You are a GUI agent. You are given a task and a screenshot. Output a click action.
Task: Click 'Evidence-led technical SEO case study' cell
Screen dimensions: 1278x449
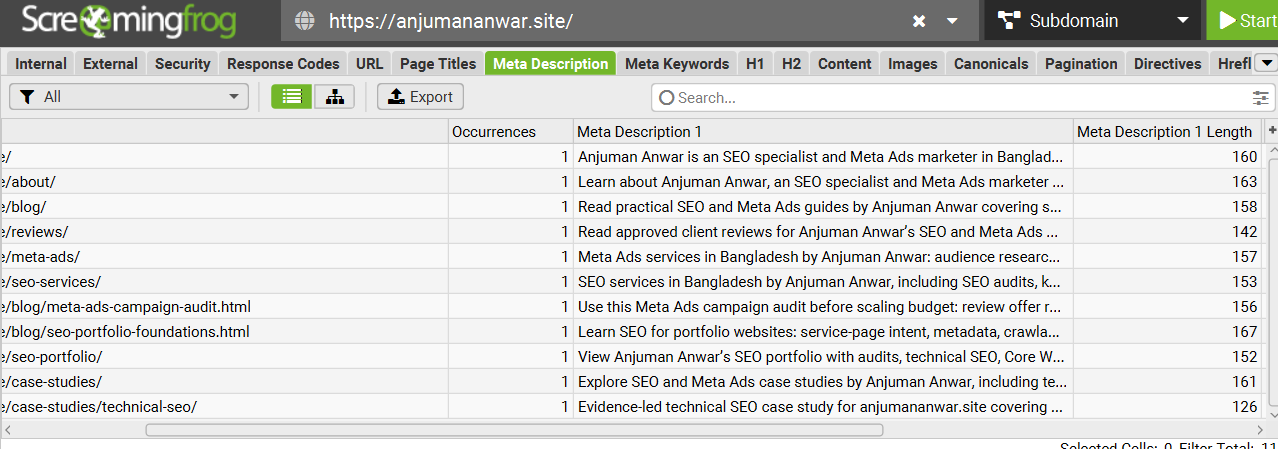[x=823, y=407]
